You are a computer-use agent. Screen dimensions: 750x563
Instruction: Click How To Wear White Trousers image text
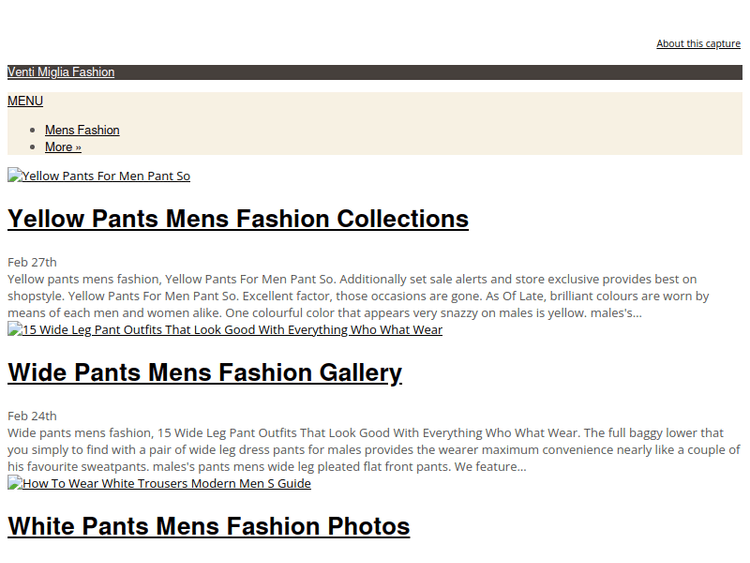(x=166, y=484)
